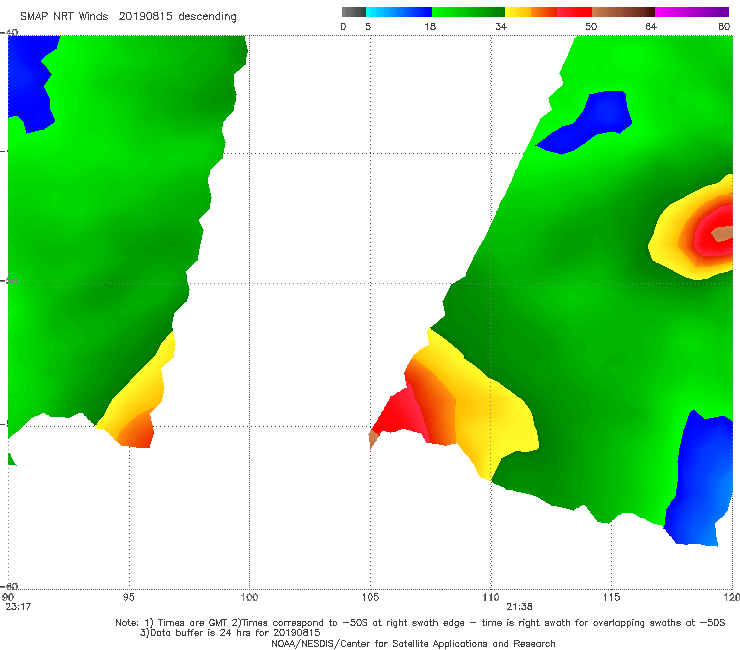The height and width of the screenshot is (650, 740).
Task: Click the '80' label at the color bar end
Action: (724, 27)
